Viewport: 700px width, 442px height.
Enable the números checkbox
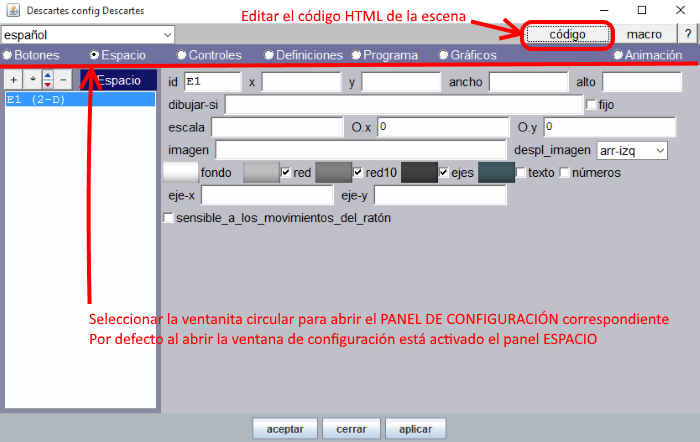(564, 172)
